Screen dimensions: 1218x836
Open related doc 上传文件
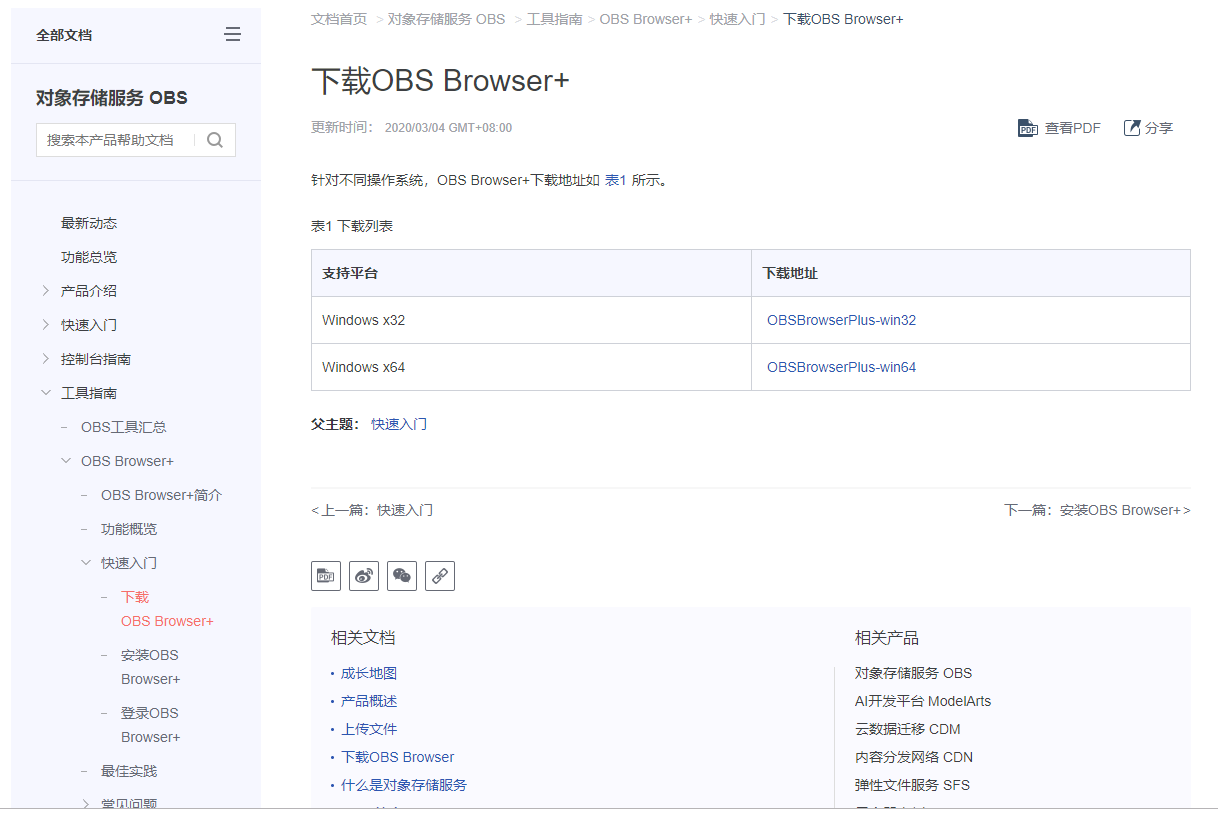tap(369, 729)
